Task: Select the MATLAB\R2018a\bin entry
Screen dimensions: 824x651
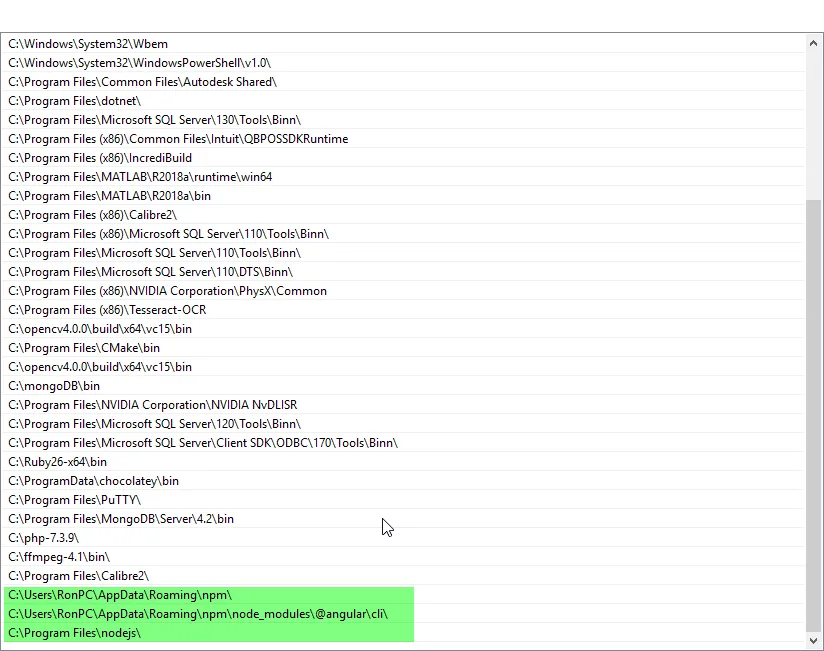Action: click(404, 196)
